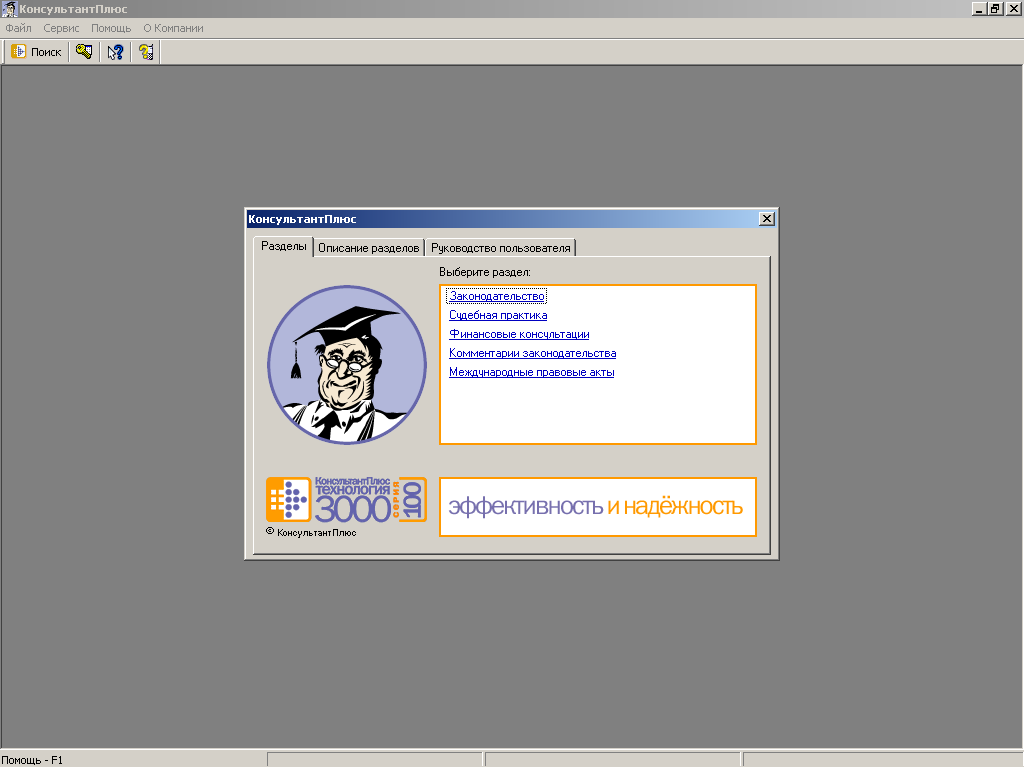The height and width of the screenshot is (768, 1024).
Task: Switch to the Разделы tab
Action: [283, 246]
